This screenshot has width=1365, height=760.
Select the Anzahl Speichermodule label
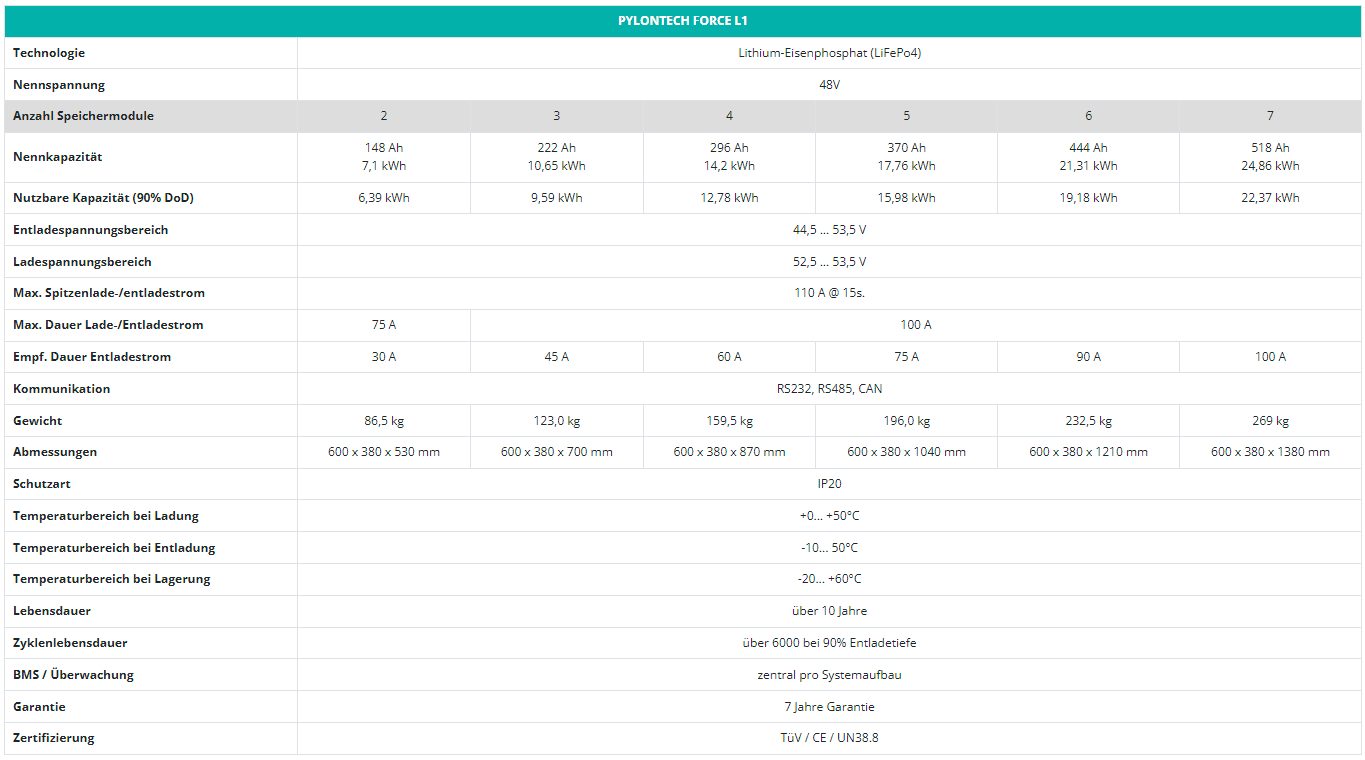pyautogui.click(x=83, y=116)
